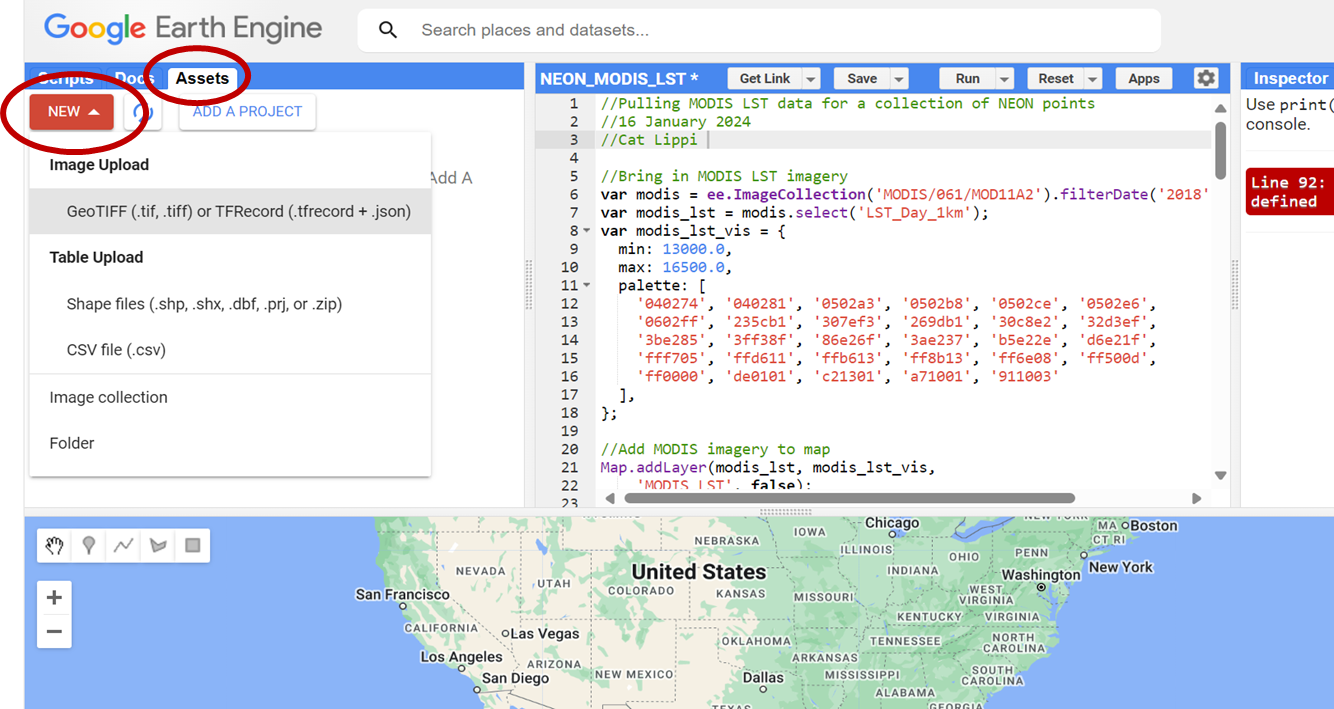The image size is (1334, 709).
Task: Click the scroll down arrow in editor
Action: click(1220, 476)
